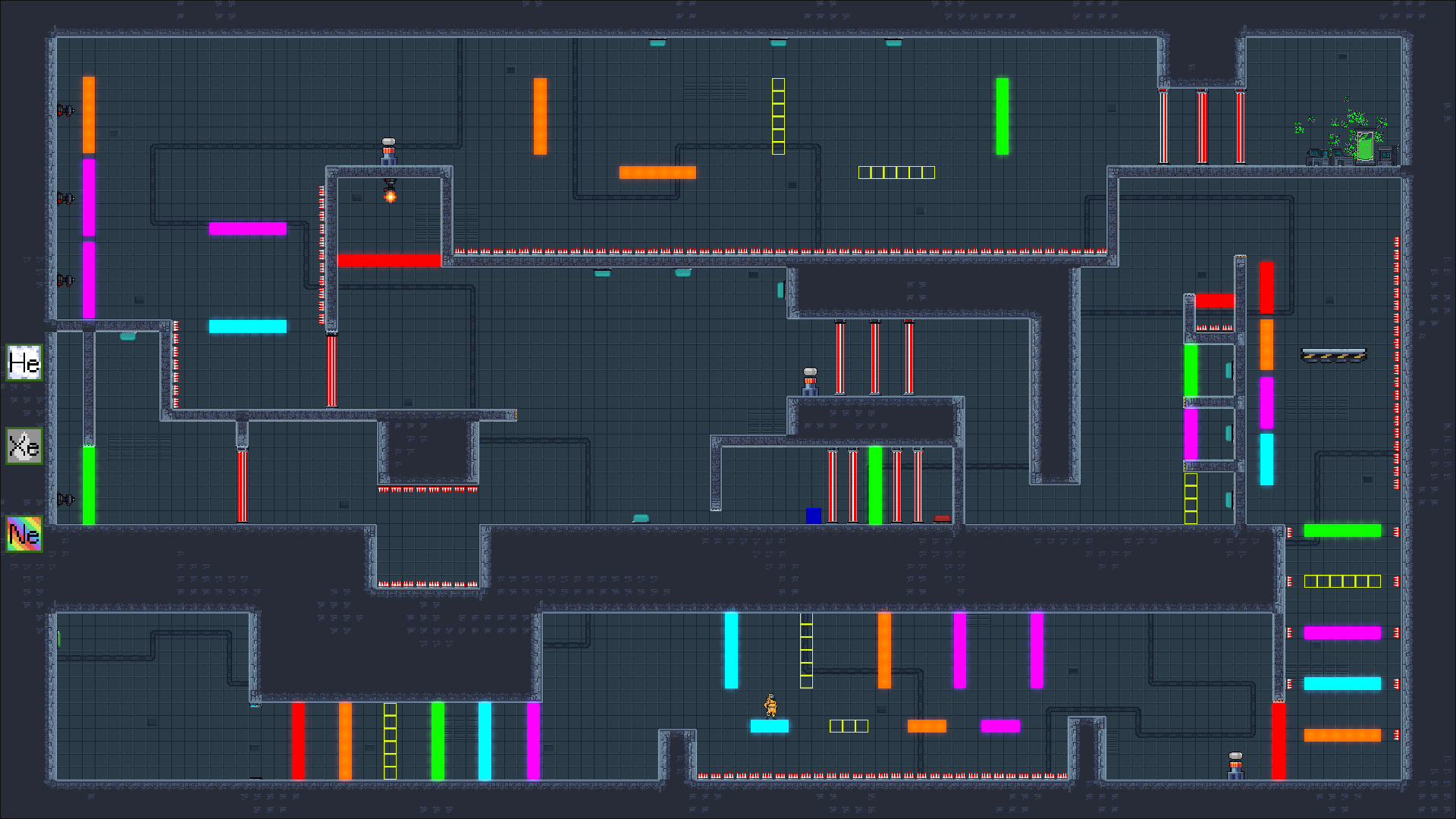Click the tall red bar at the shaft bottom
Image resolution: width=1456 pixels, height=819 pixels.
tap(1279, 742)
